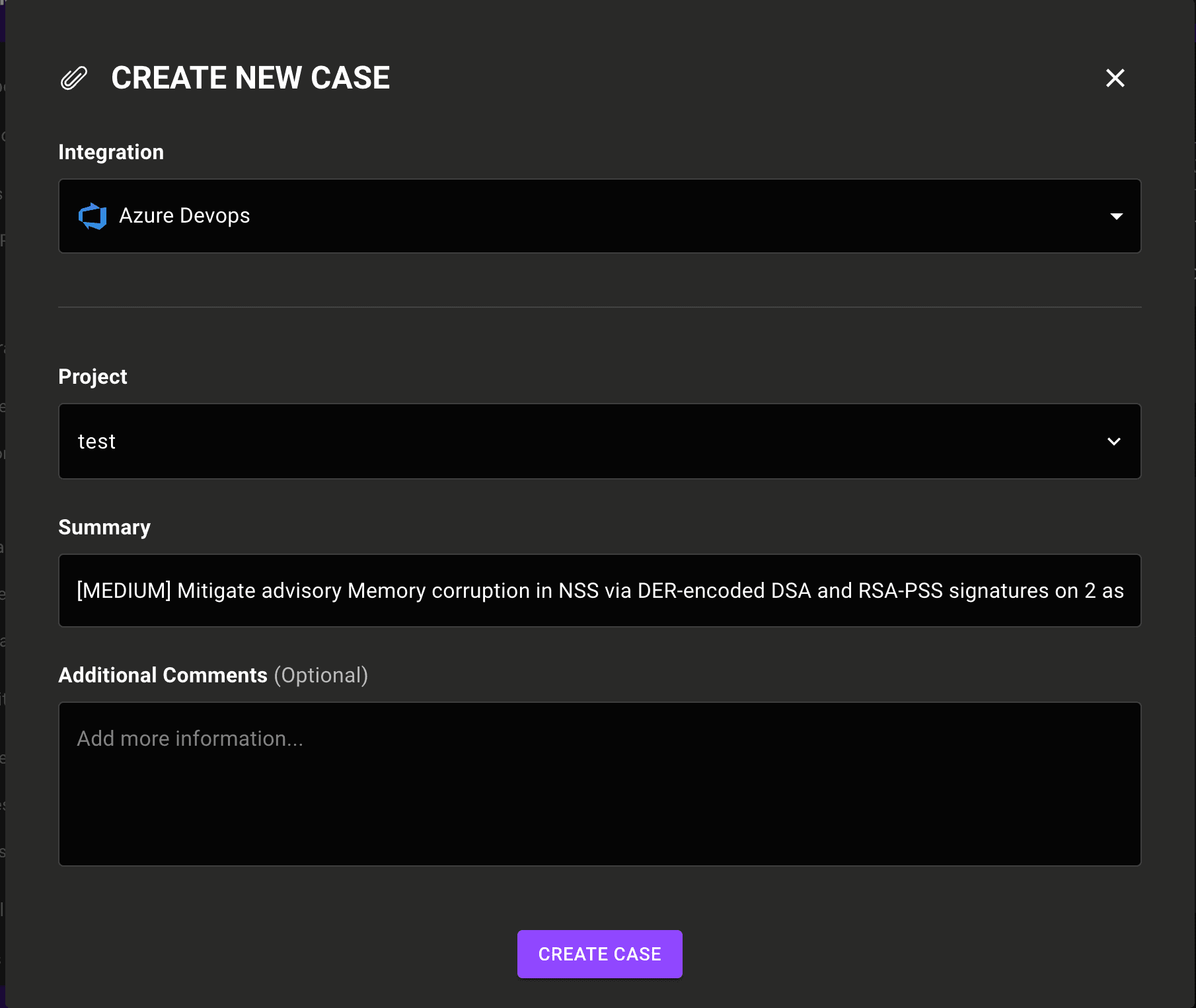Click the Azure Devops logo icon
This screenshot has width=1196, height=1008.
point(93,216)
